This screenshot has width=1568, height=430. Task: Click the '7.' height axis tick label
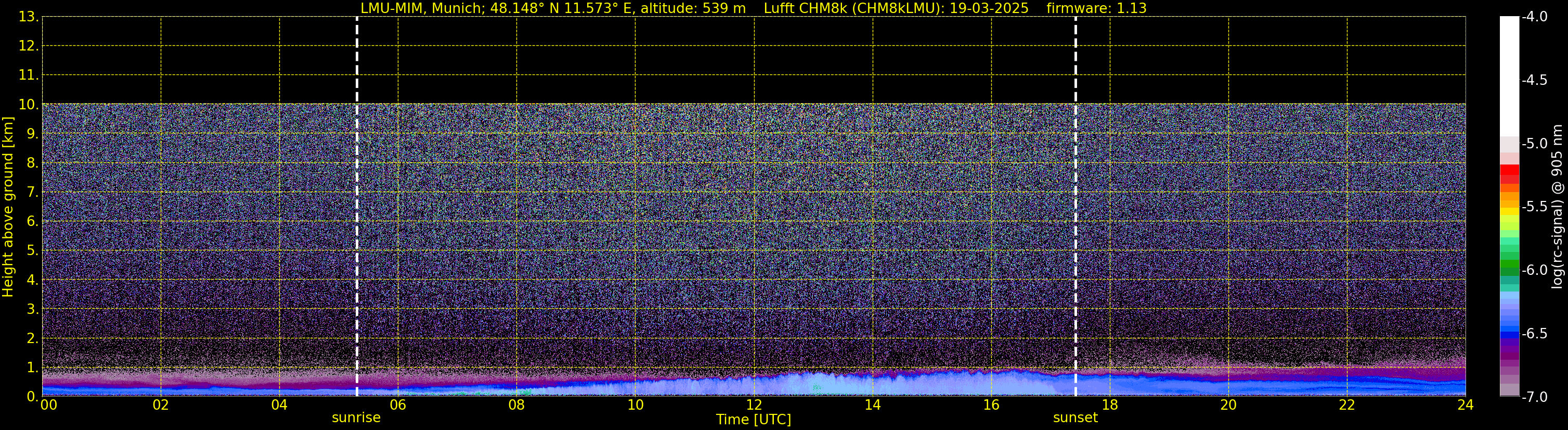point(32,193)
